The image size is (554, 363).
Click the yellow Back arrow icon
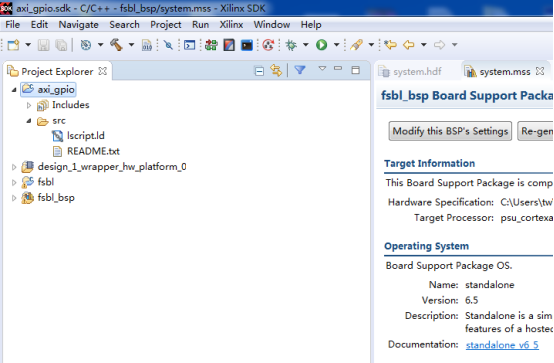[x=409, y=45]
